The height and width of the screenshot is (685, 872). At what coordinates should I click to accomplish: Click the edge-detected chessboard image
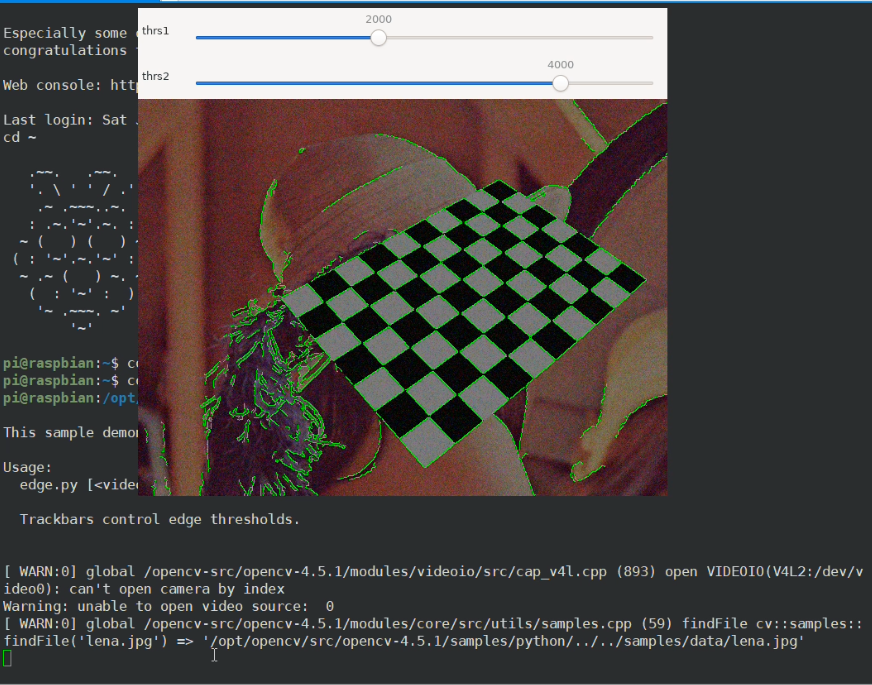pos(403,297)
